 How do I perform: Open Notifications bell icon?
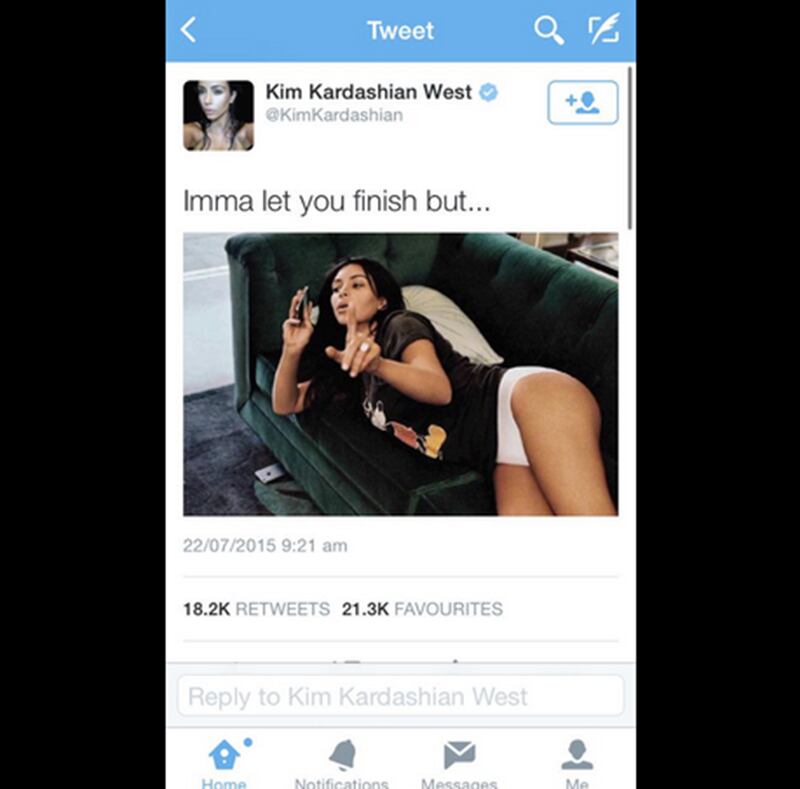pos(342,755)
